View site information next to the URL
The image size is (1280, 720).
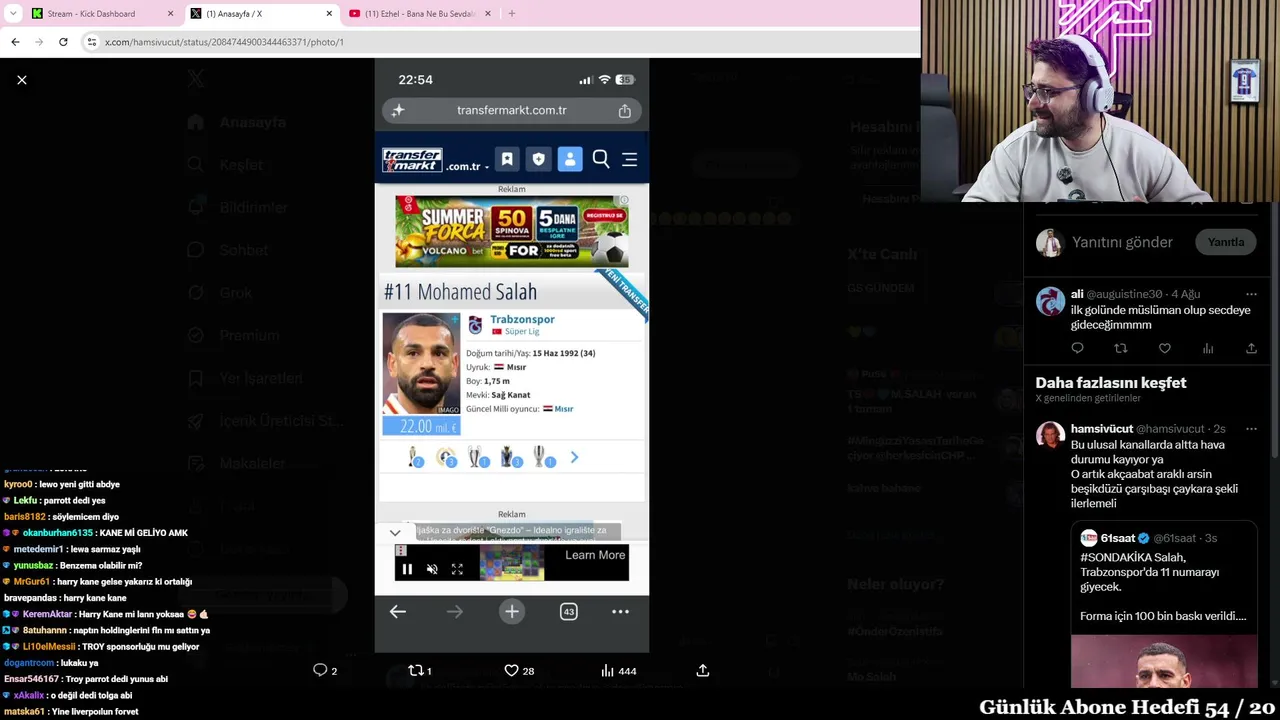[x=92, y=42]
